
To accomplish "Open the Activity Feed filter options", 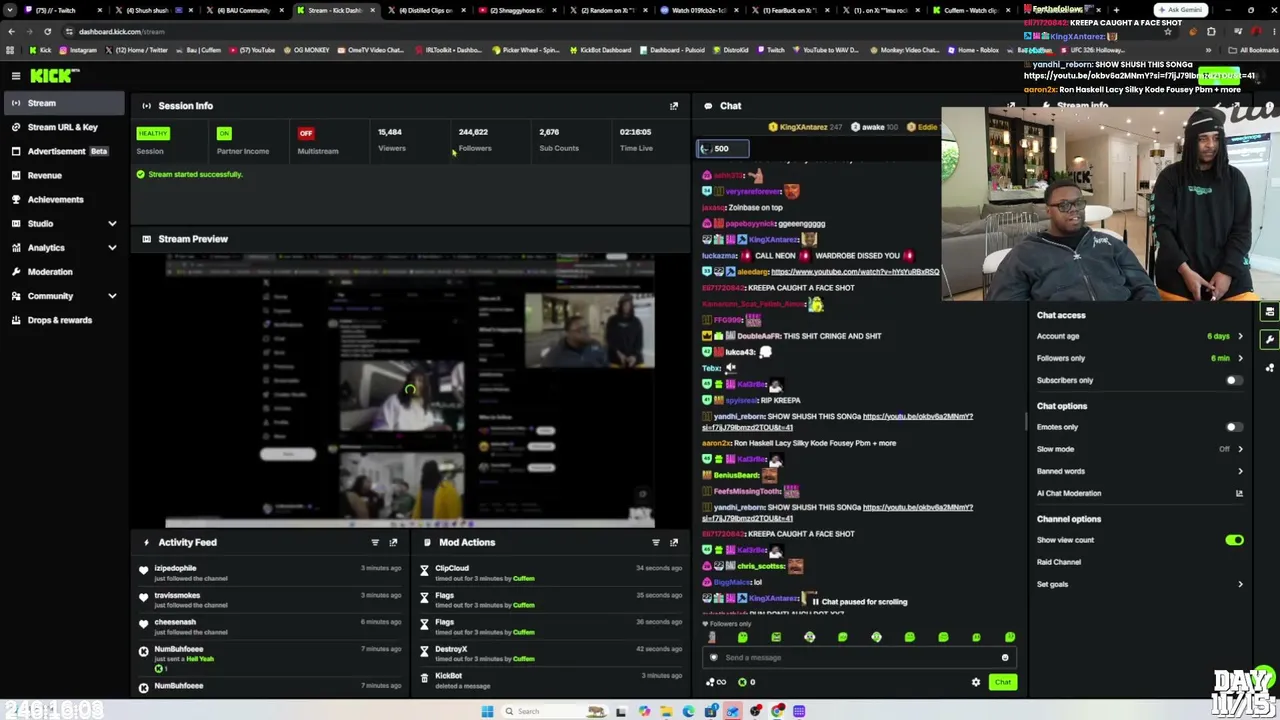I will [375, 542].
